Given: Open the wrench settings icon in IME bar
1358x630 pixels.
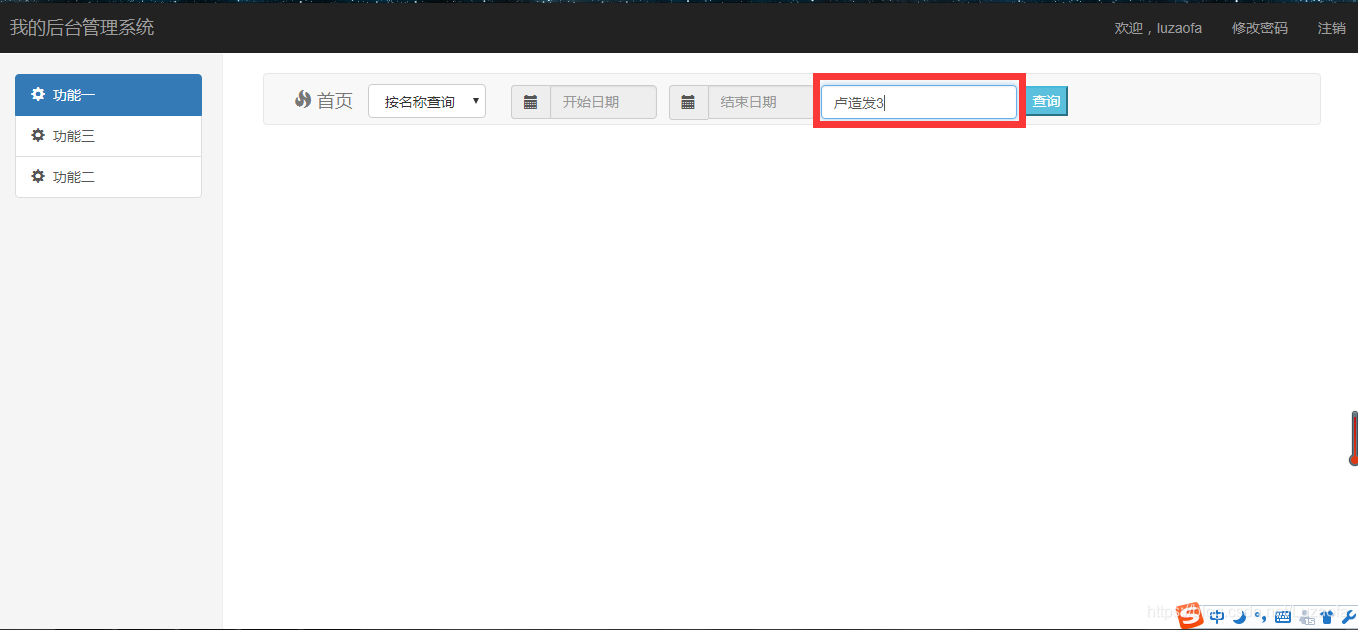Looking at the screenshot, I should (1348, 617).
